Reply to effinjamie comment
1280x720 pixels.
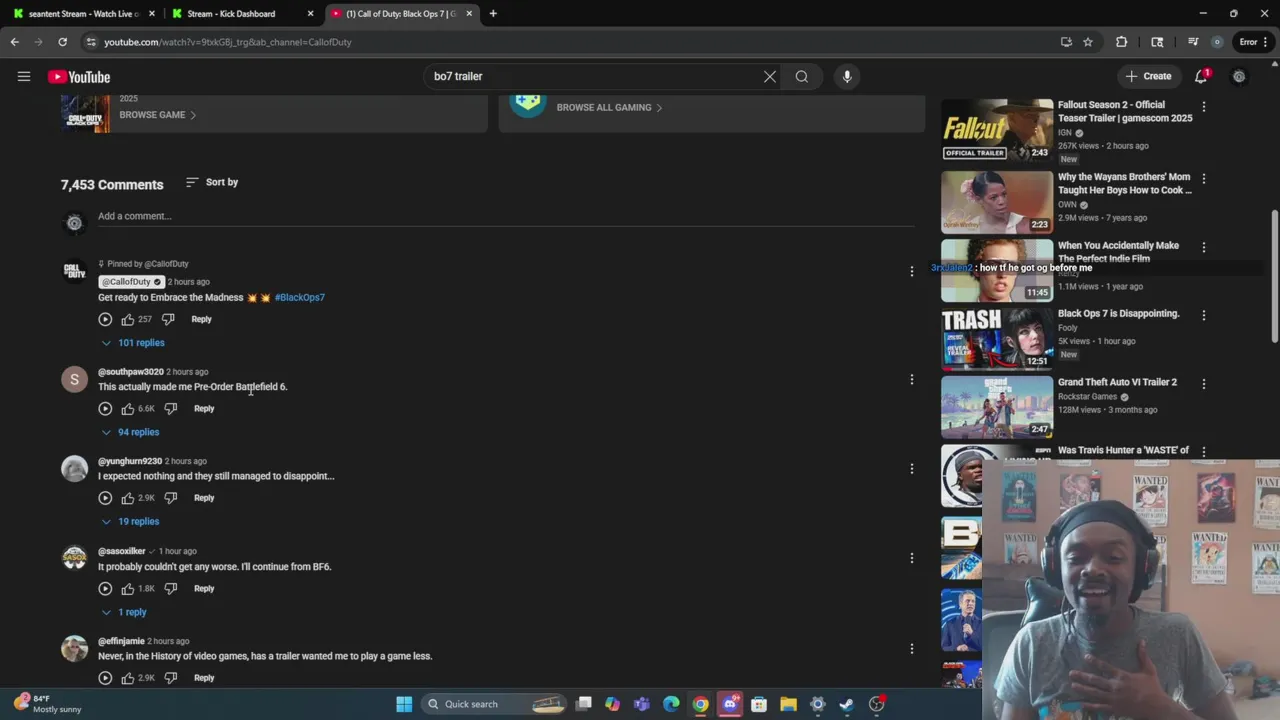(x=204, y=678)
